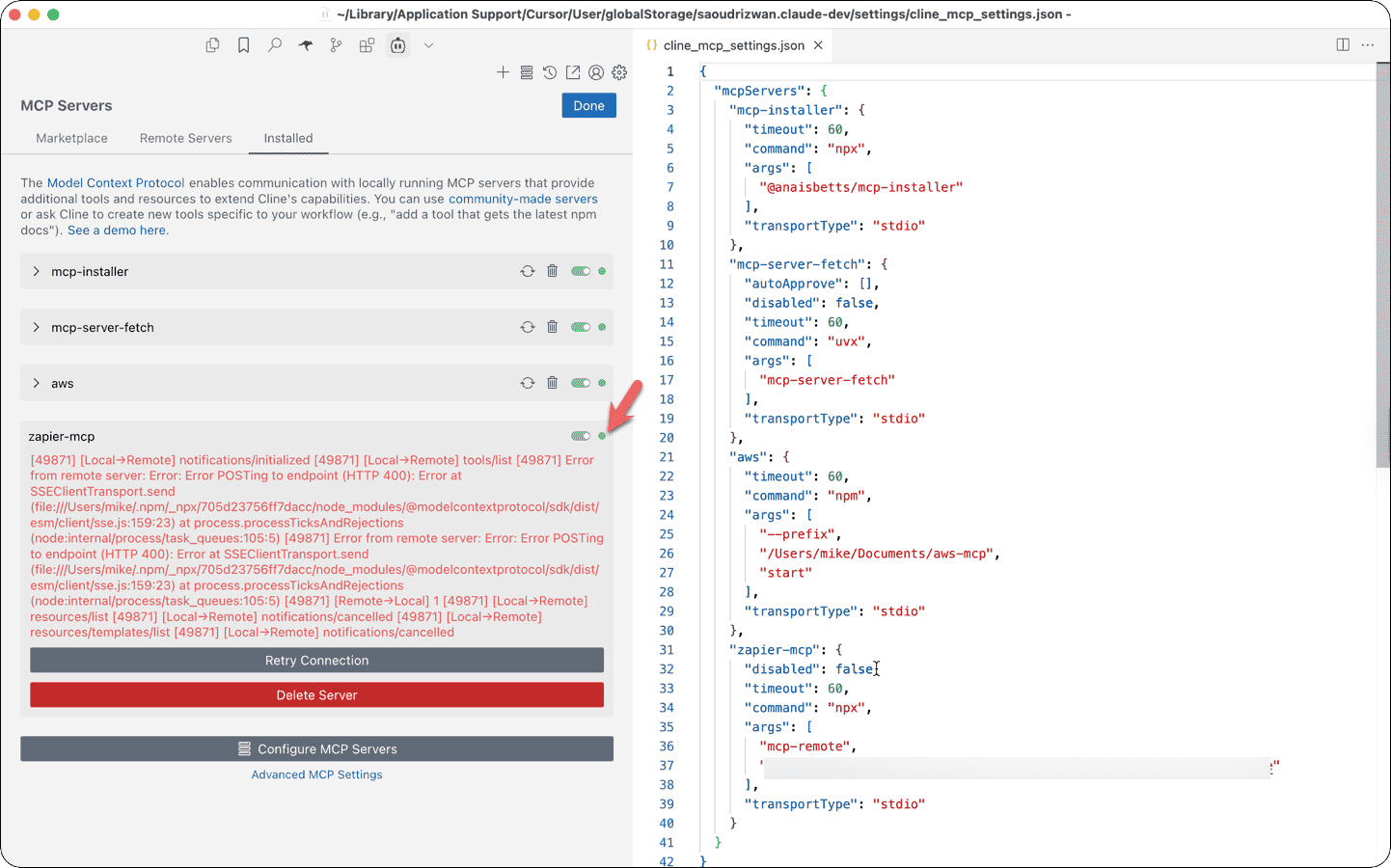
Task: Select the Installed tab
Action: (288, 138)
